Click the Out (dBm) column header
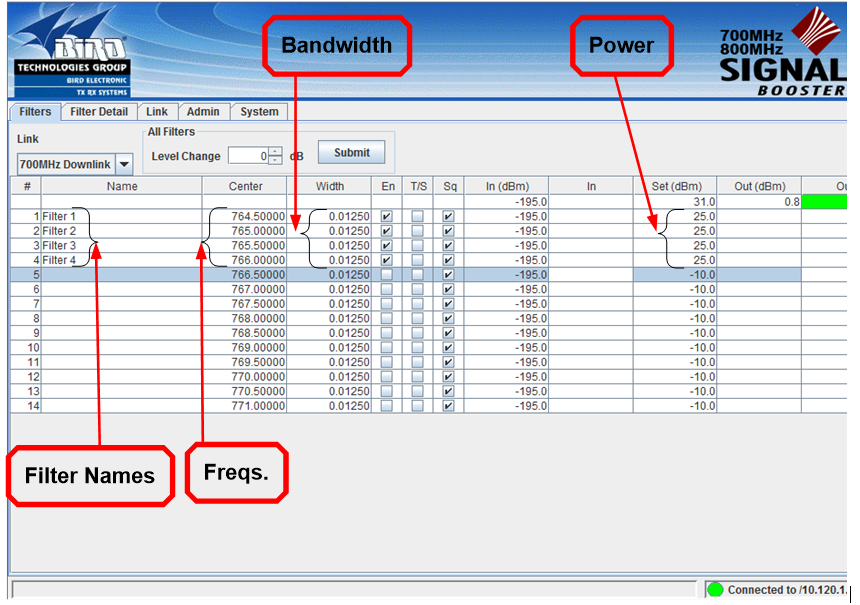The image size is (860, 605). tap(760, 186)
